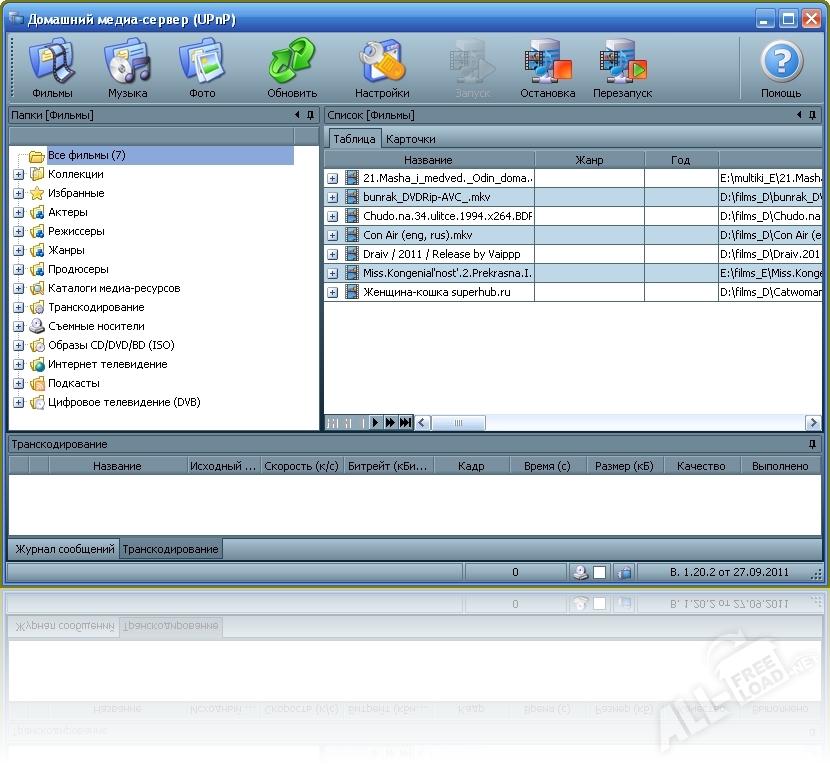
Task: Open Помощь (Help)
Action: click(x=781, y=69)
